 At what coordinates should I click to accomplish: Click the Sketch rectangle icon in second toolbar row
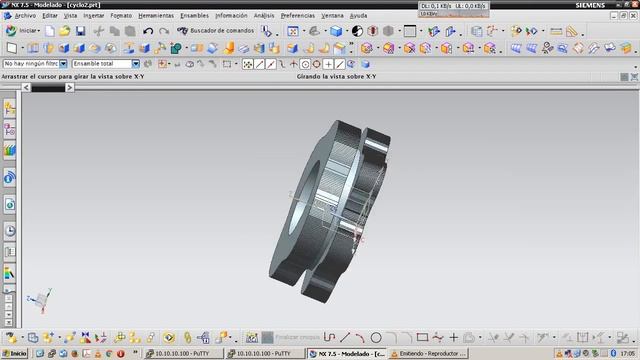12,48
